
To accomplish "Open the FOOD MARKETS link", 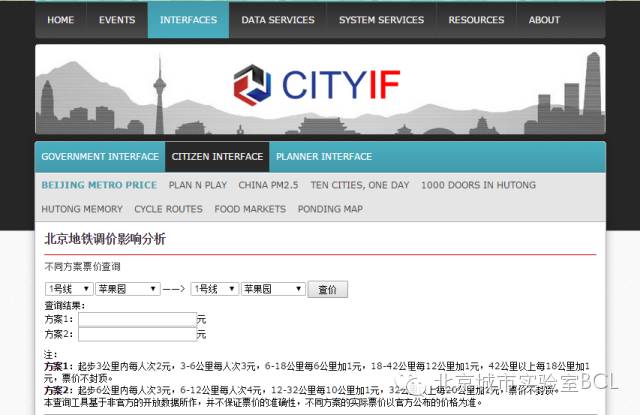I will coord(250,209).
